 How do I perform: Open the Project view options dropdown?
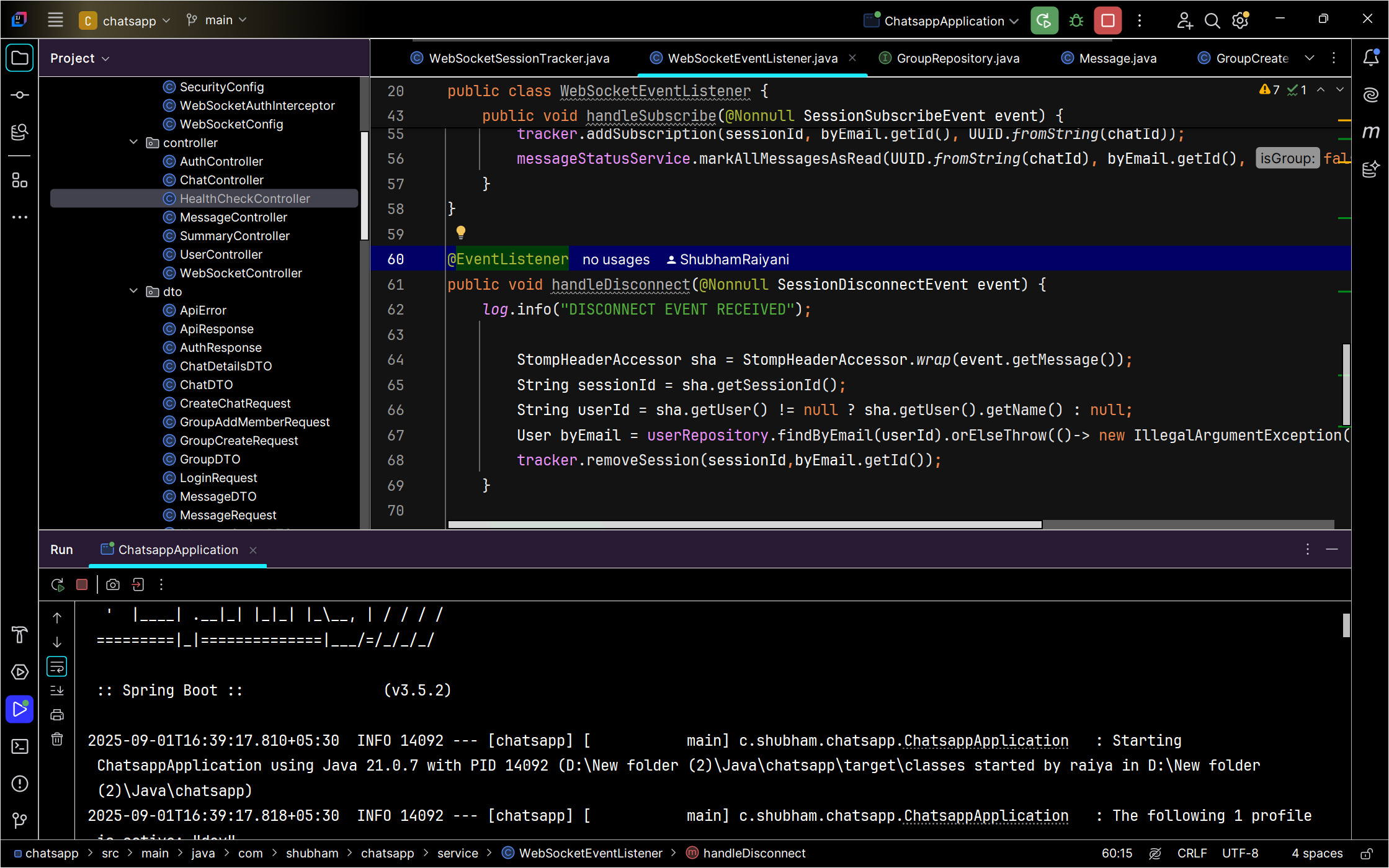tap(80, 58)
